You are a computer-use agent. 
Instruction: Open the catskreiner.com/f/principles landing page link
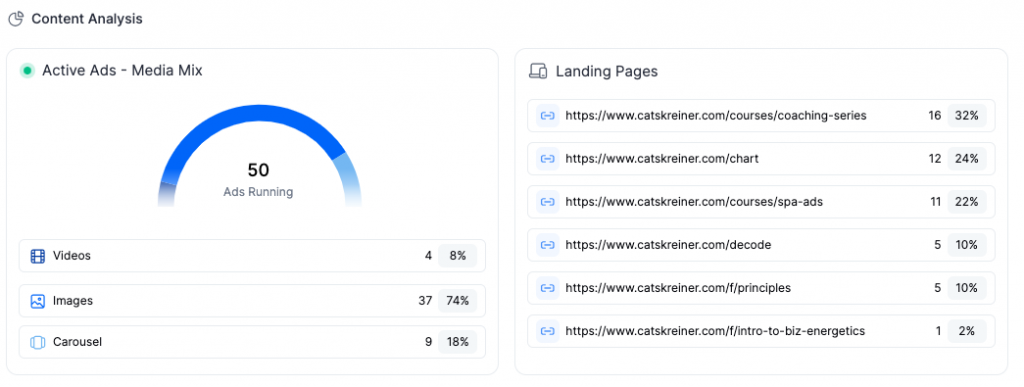[678, 288]
